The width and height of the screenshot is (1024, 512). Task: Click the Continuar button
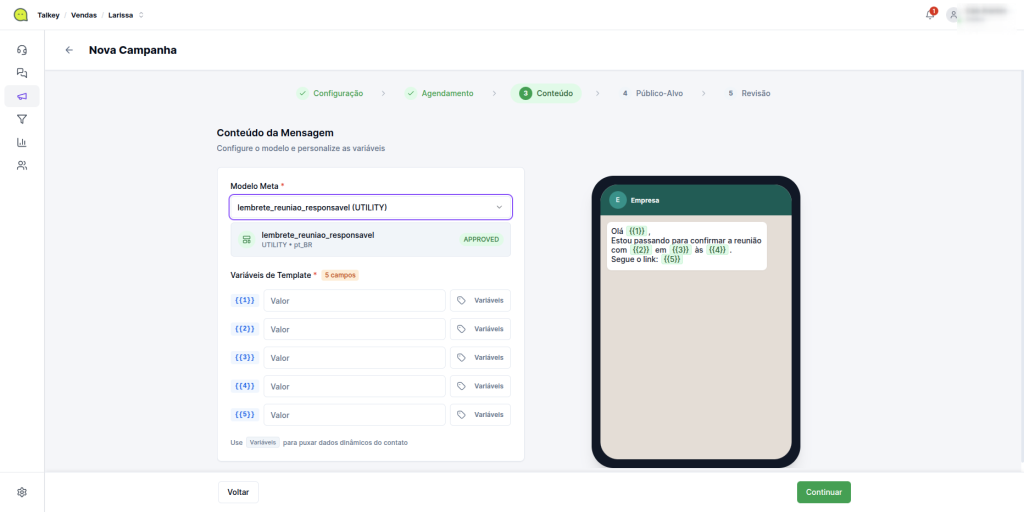click(x=823, y=492)
